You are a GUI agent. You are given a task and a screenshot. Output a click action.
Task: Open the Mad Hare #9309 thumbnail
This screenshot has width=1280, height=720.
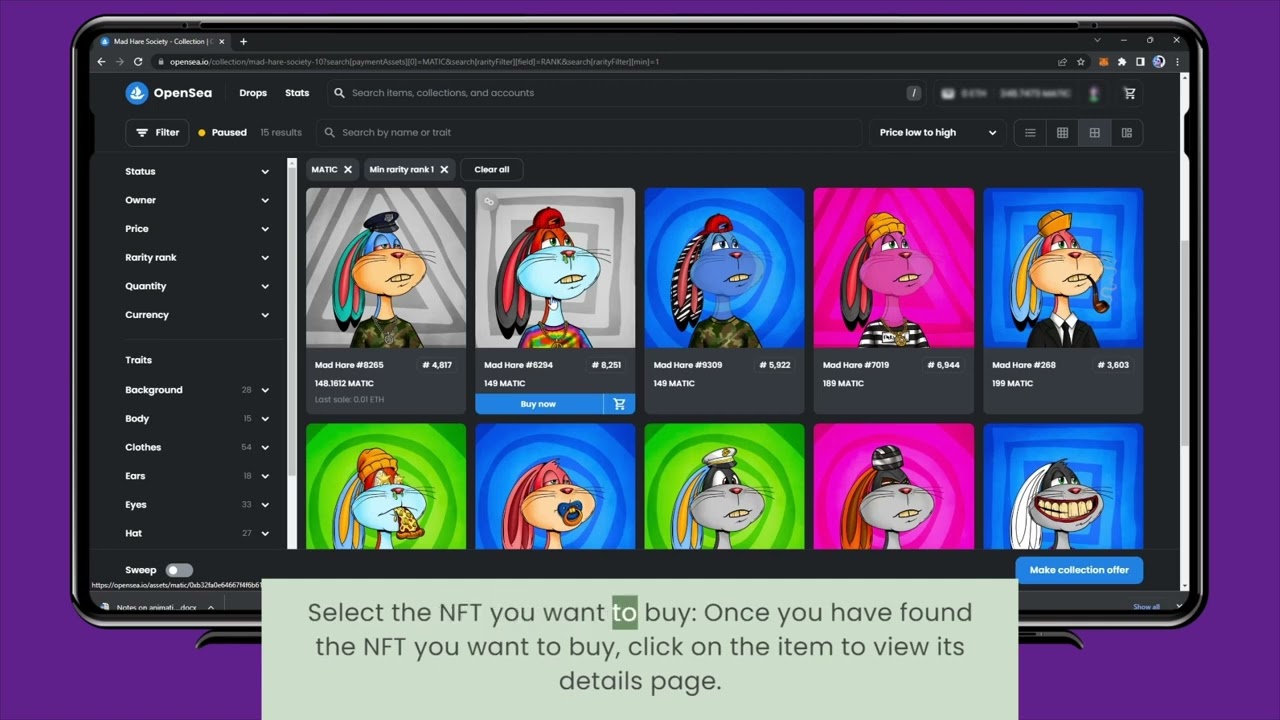point(724,268)
